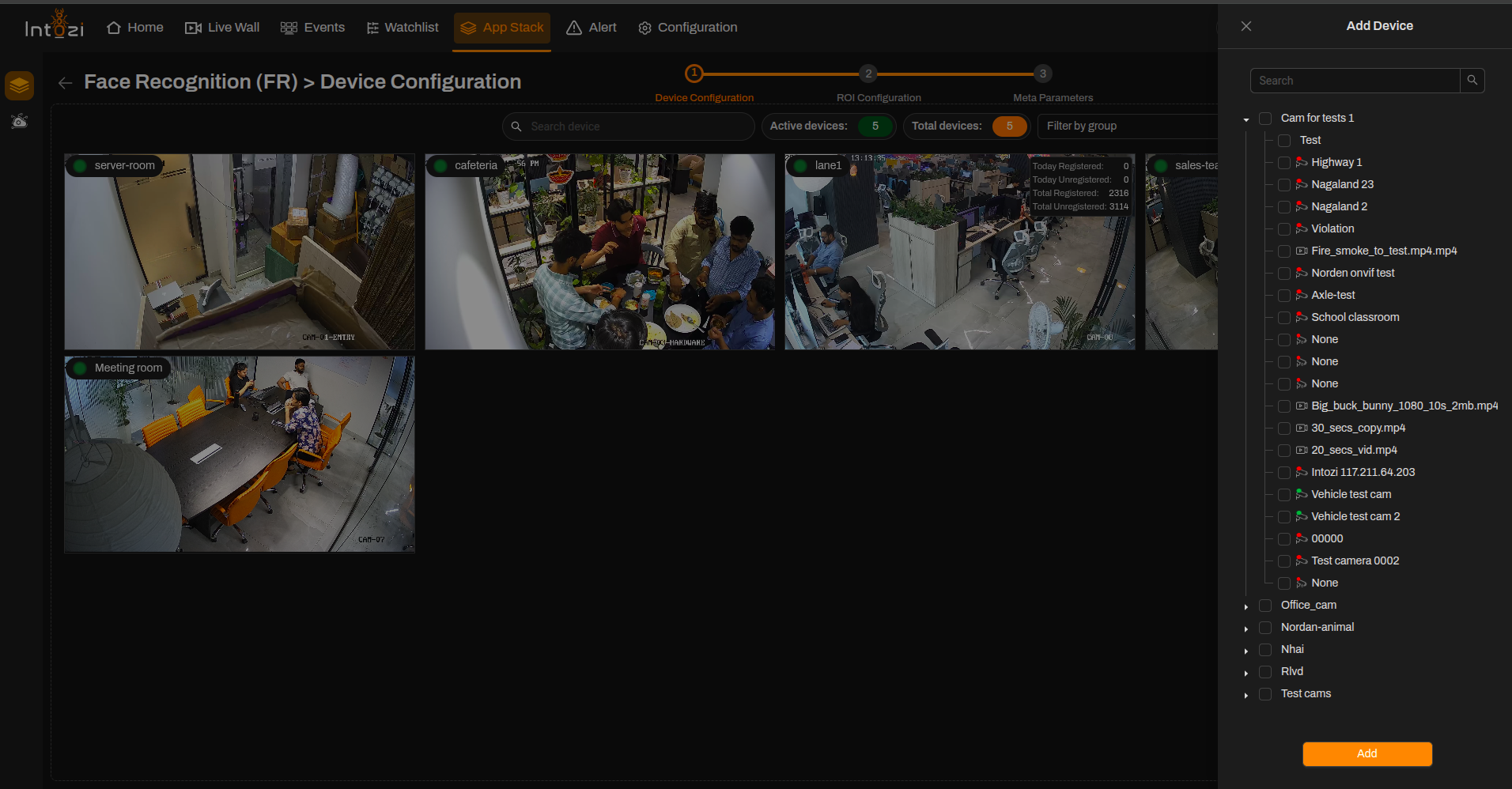Click the back arrow beside Face Recognition title

click(65, 83)
